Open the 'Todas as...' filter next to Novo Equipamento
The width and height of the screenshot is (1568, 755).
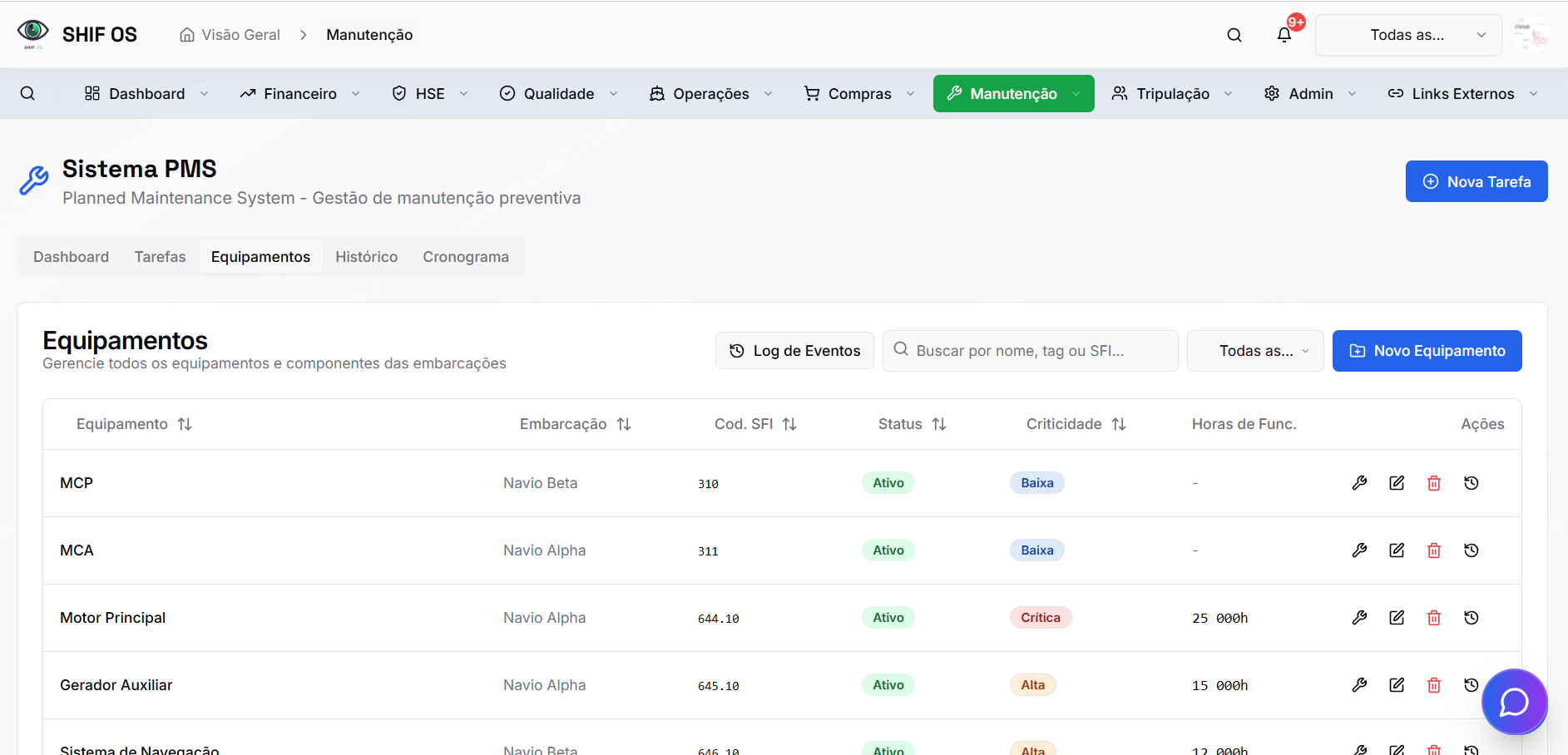pyautogui.click(x=1254, y=350)
